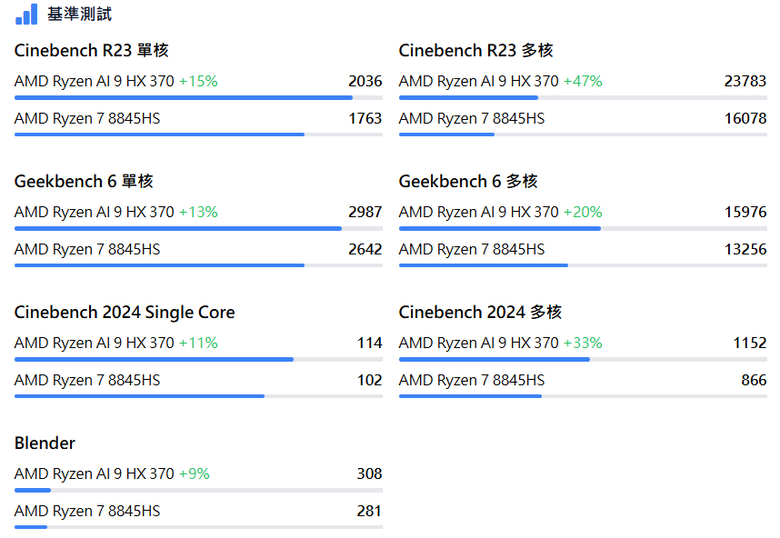Click the +33% gain label
This screenshot has width=780, height=538.
[x=583, y=343]
